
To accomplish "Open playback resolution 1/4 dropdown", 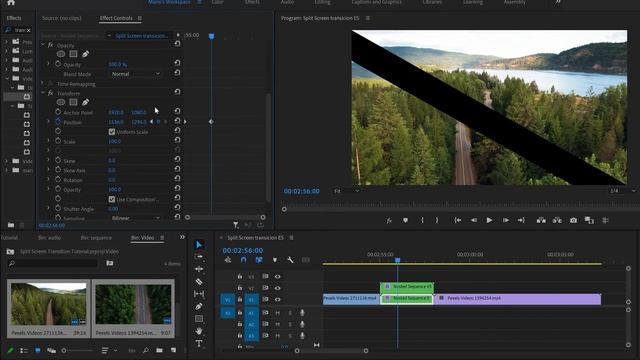I will click(622, 191).
